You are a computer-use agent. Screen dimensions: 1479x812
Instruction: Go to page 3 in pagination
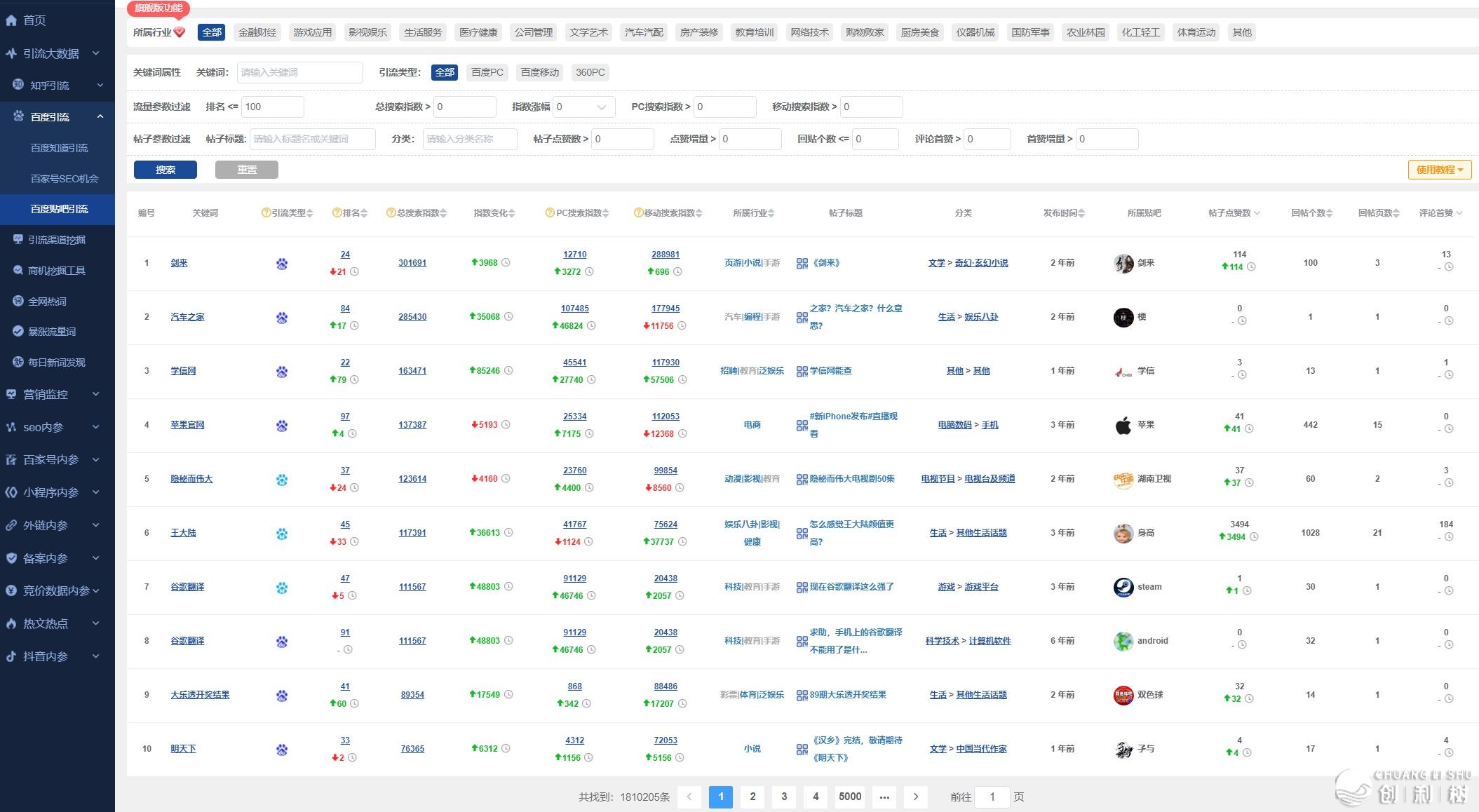click(784, 797)
